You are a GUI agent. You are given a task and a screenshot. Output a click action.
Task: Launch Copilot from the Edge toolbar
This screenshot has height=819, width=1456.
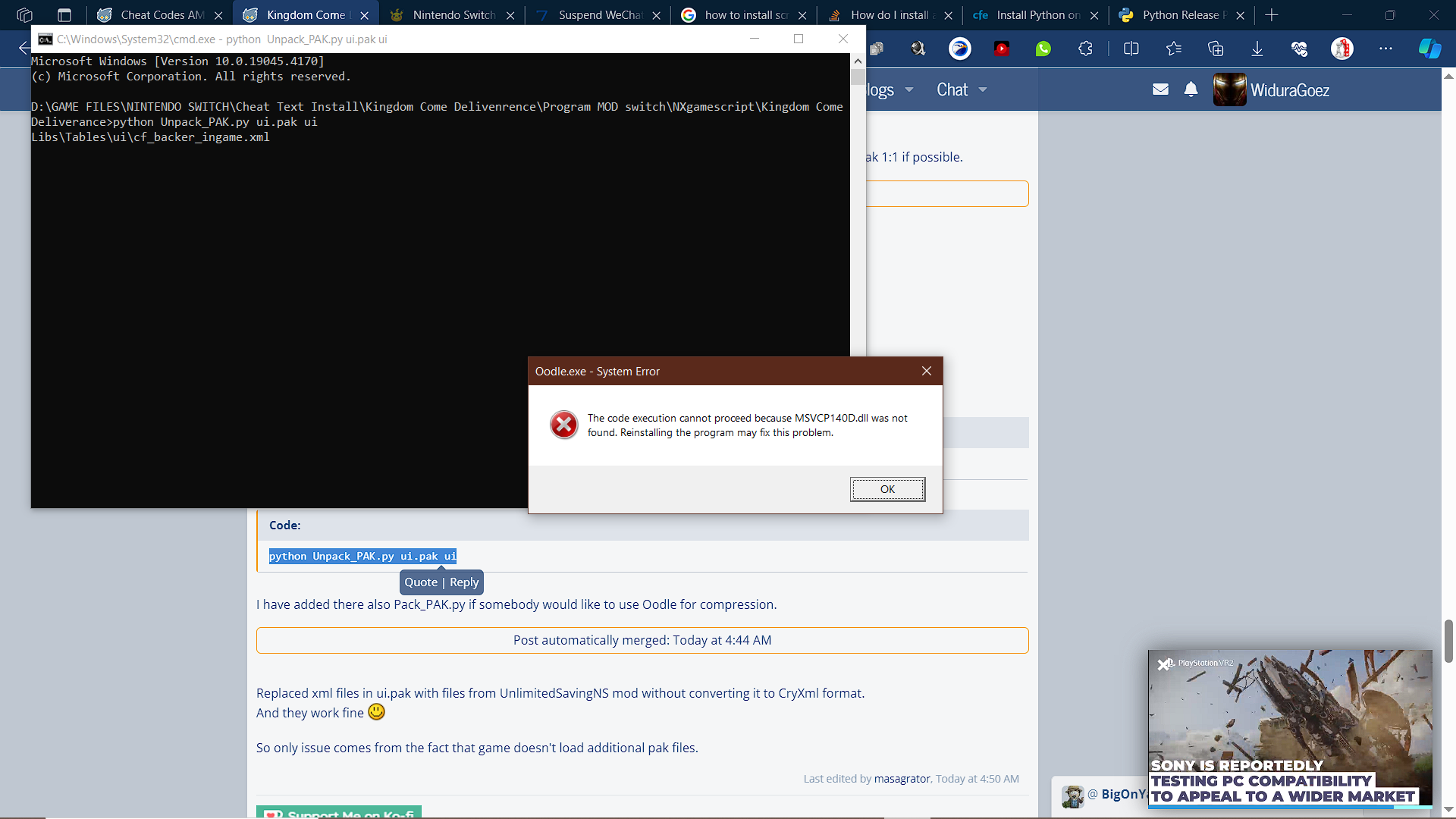point(1429,49)
